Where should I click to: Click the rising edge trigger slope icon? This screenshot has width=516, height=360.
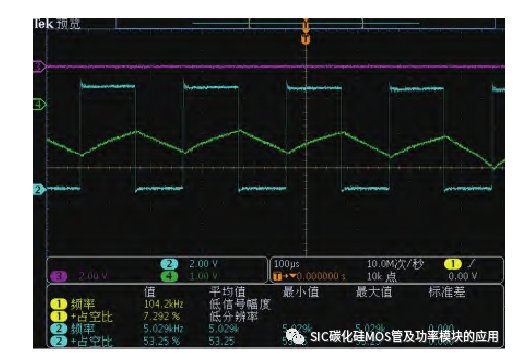click(x=471, y=264)
